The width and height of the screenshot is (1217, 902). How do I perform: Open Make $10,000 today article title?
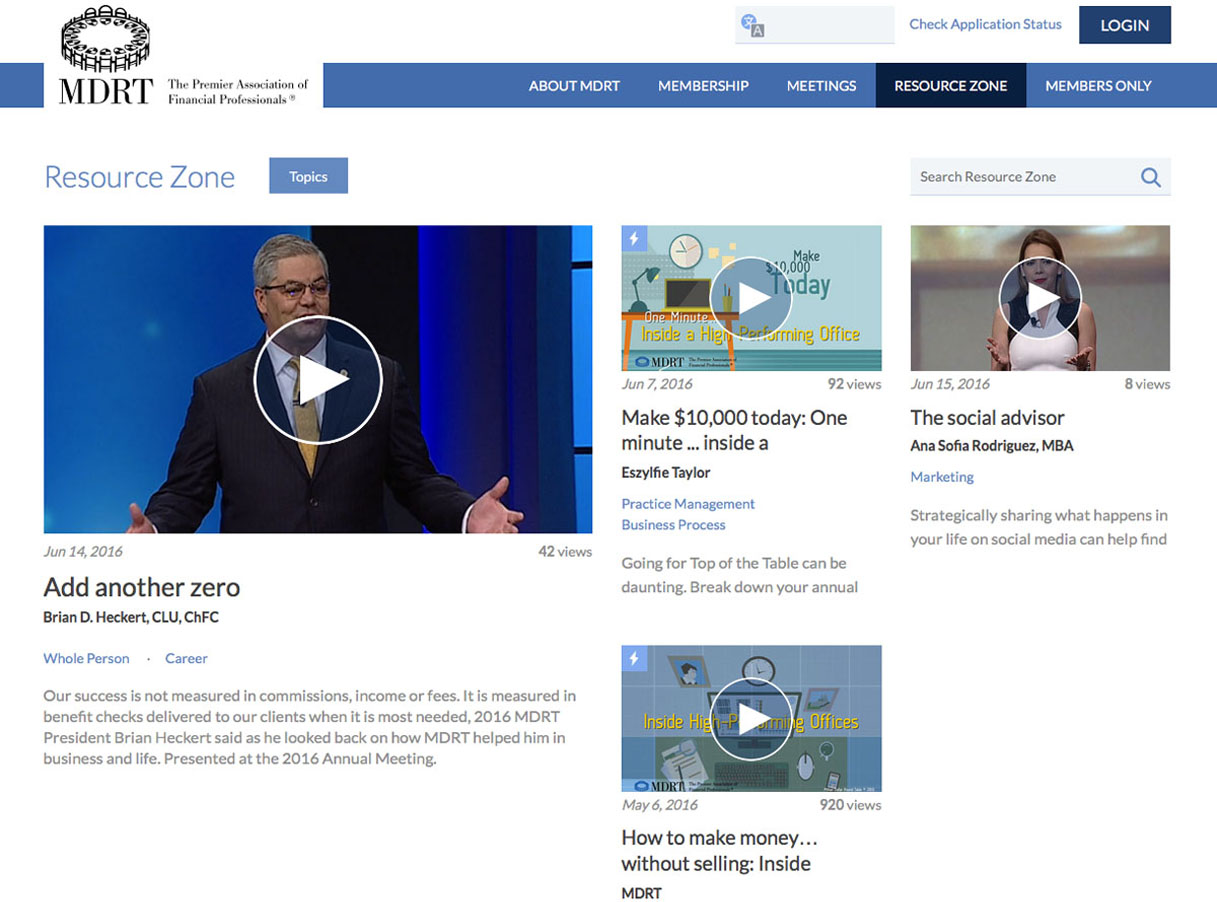coord(734,430)
